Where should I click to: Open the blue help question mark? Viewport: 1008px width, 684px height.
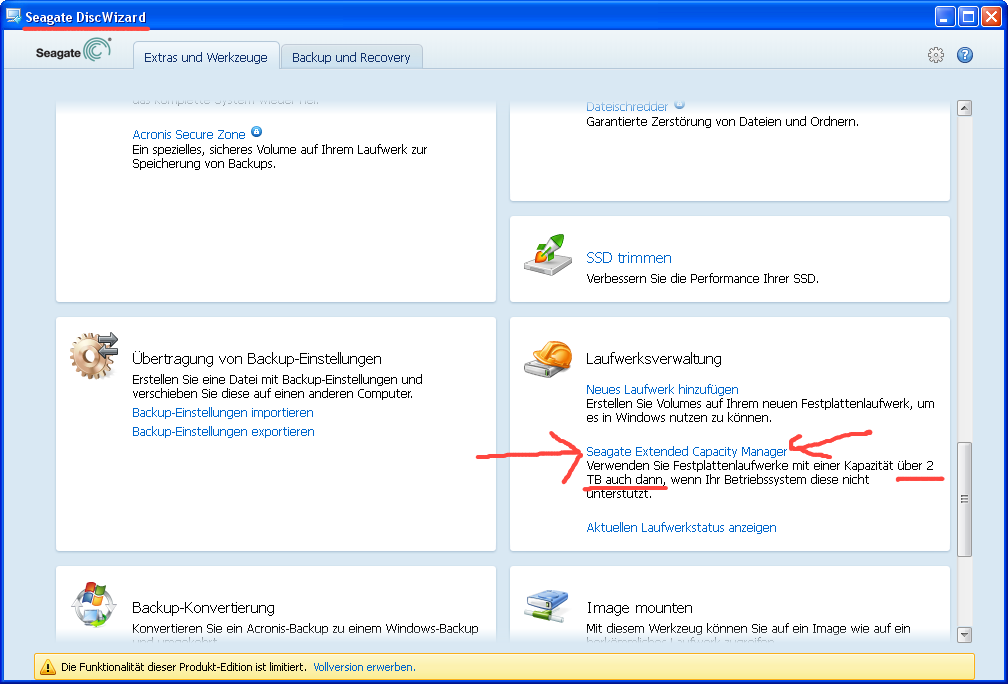click(x=964, y=55)
